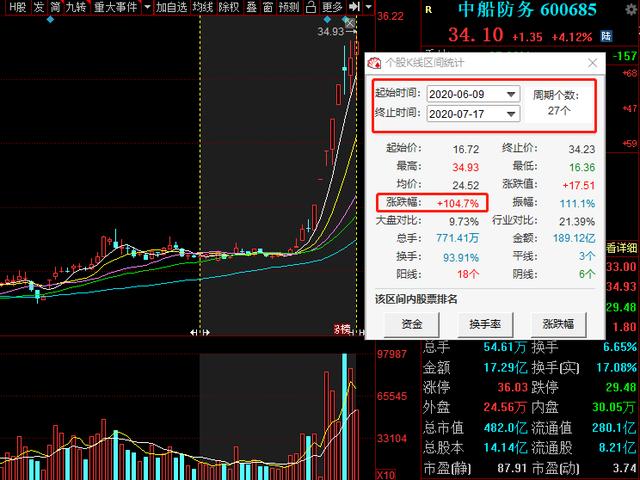Click the 起始价 16.72 value
Screen dimensions: 640x480
tap(466, 149)
